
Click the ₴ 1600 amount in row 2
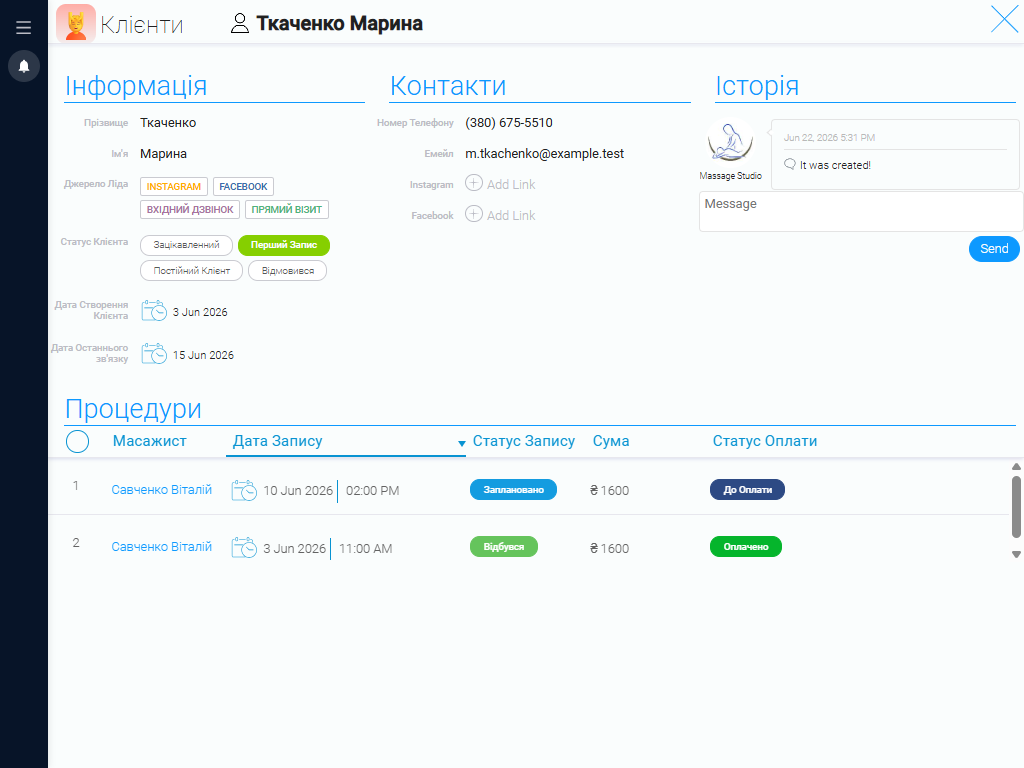609,549
